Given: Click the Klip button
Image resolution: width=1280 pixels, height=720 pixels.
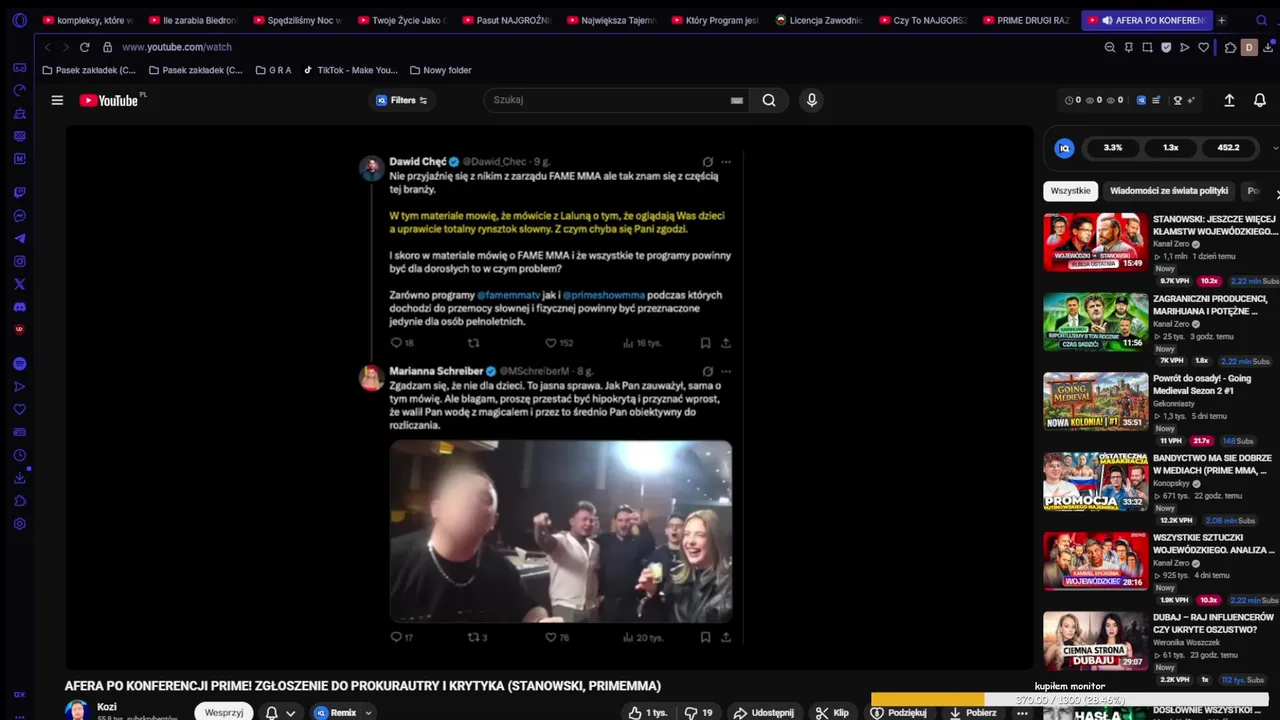Looking at the screenshot, I should [x=831, y=713].
